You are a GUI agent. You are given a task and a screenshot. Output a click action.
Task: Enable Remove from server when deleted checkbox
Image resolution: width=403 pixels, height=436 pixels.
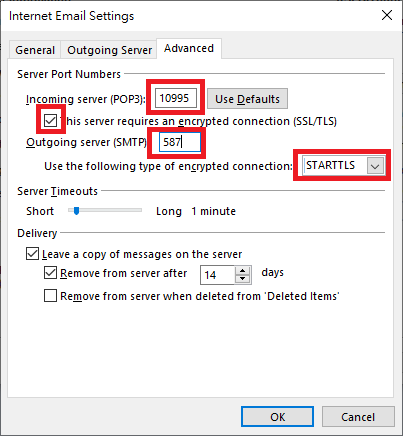(x=50, y=296)
